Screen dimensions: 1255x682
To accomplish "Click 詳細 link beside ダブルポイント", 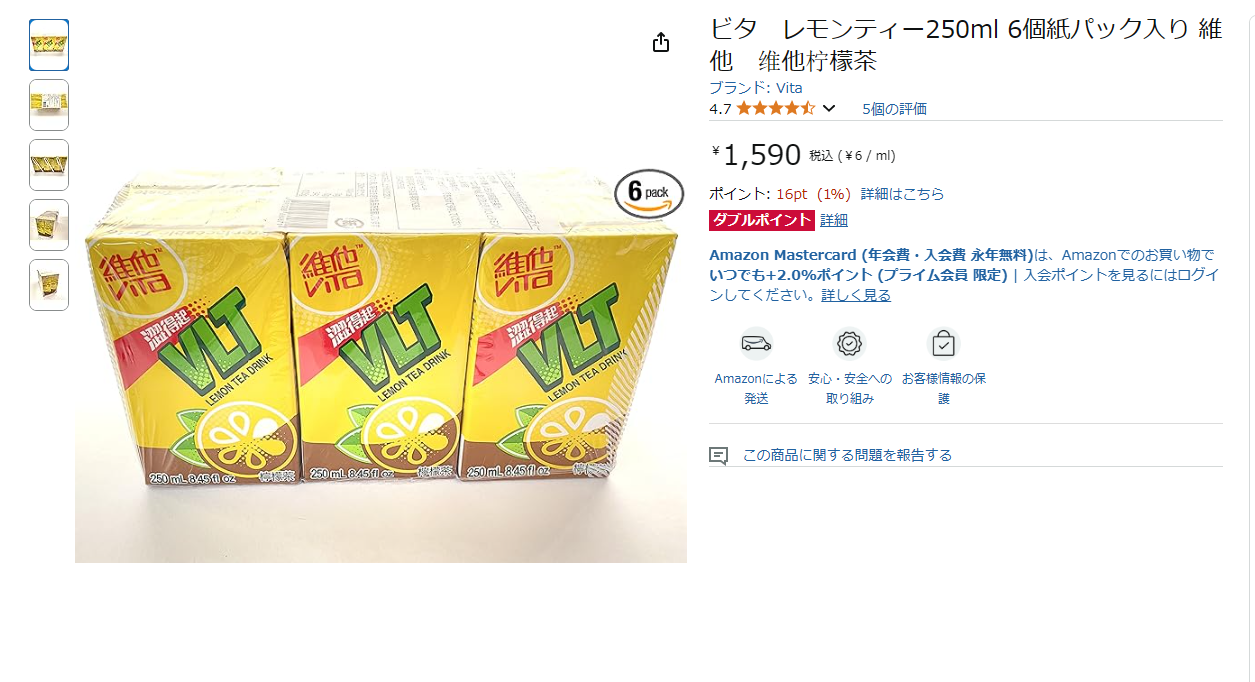I will (834, 220).
